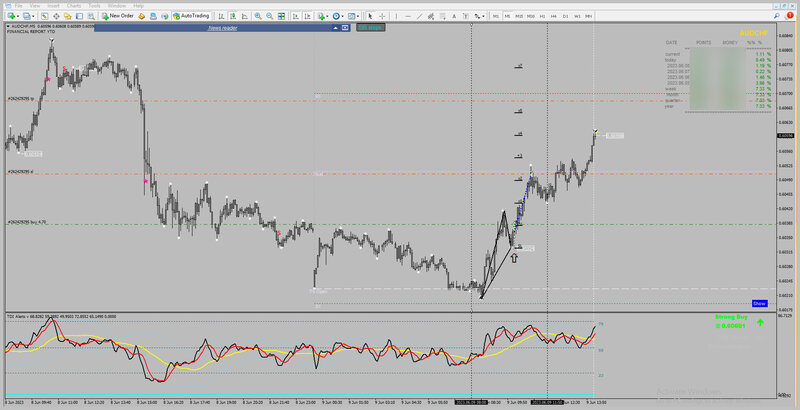Switch to candlestick chart display
The width and height of the screenshot is (800, 410).
[233, 16]
